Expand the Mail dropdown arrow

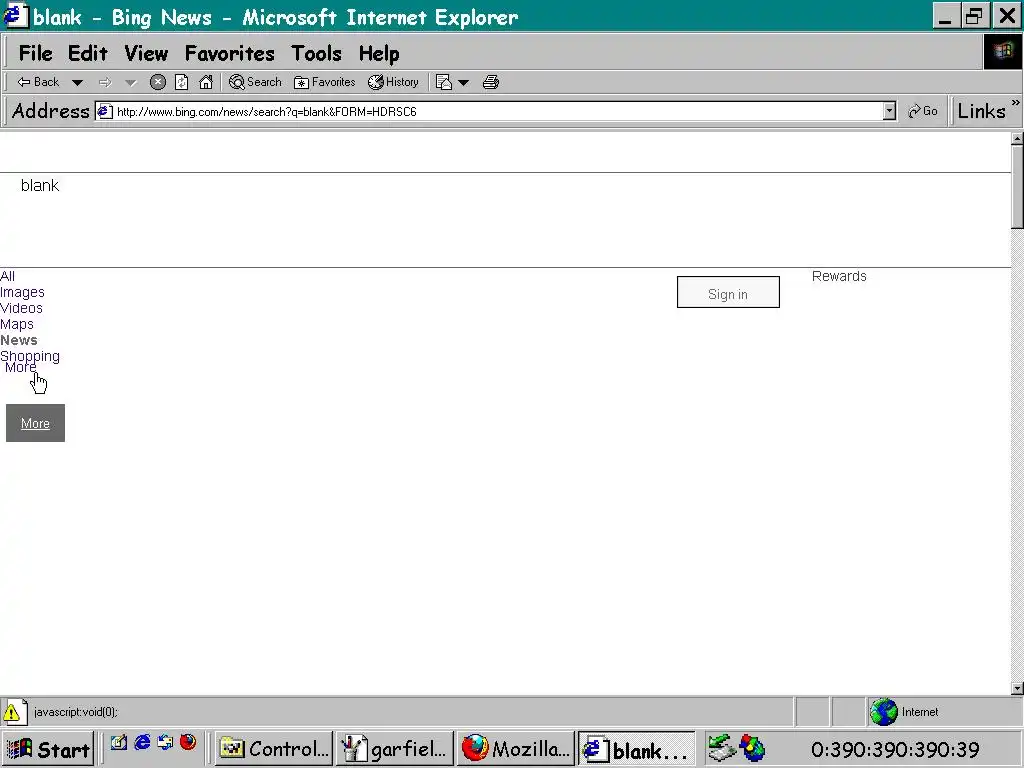463,83
